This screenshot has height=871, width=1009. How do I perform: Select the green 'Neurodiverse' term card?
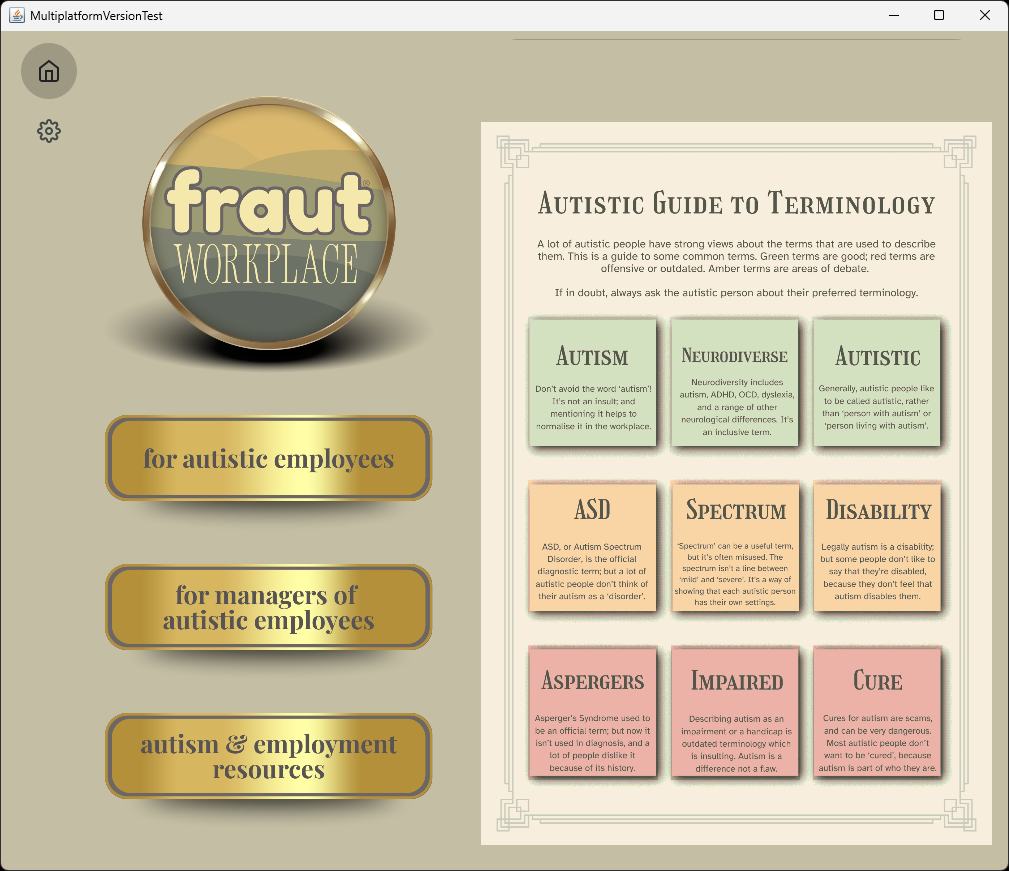coord(735,383)
